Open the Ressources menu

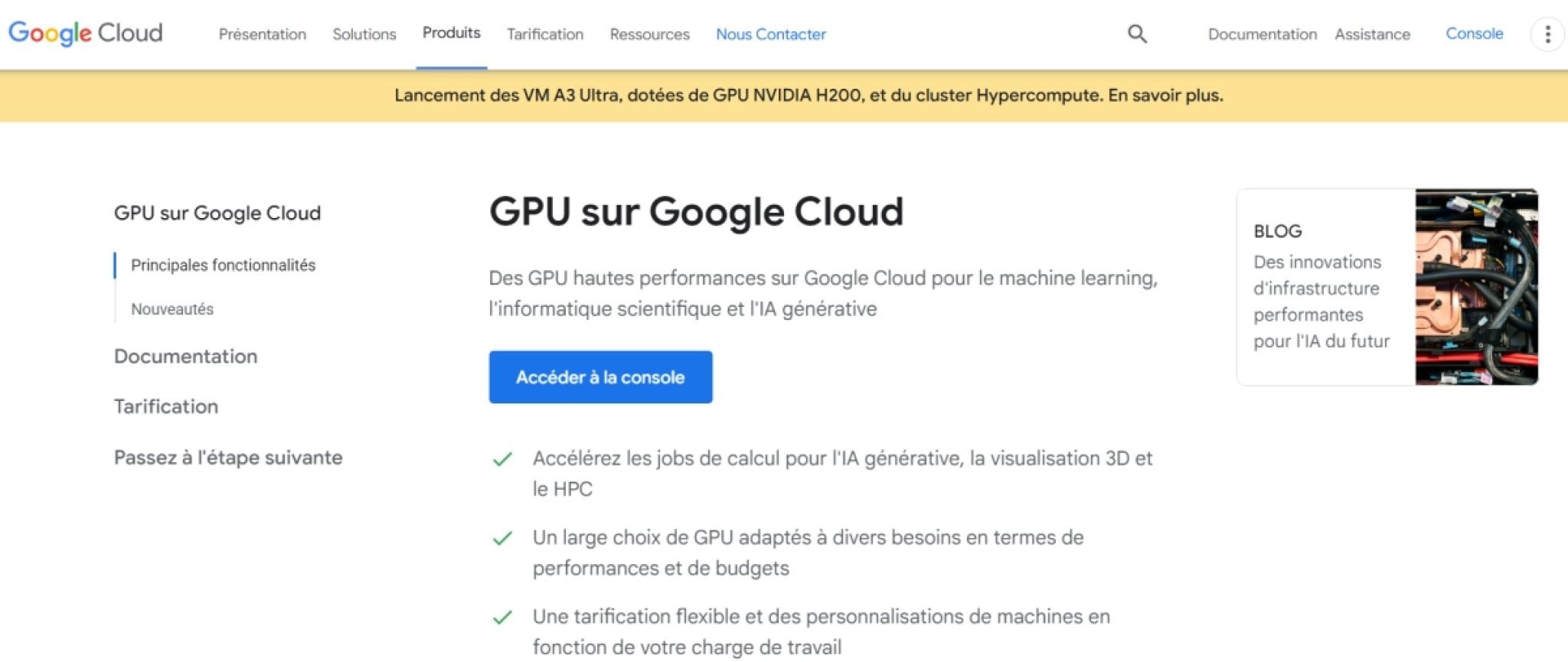coord(649,34)
